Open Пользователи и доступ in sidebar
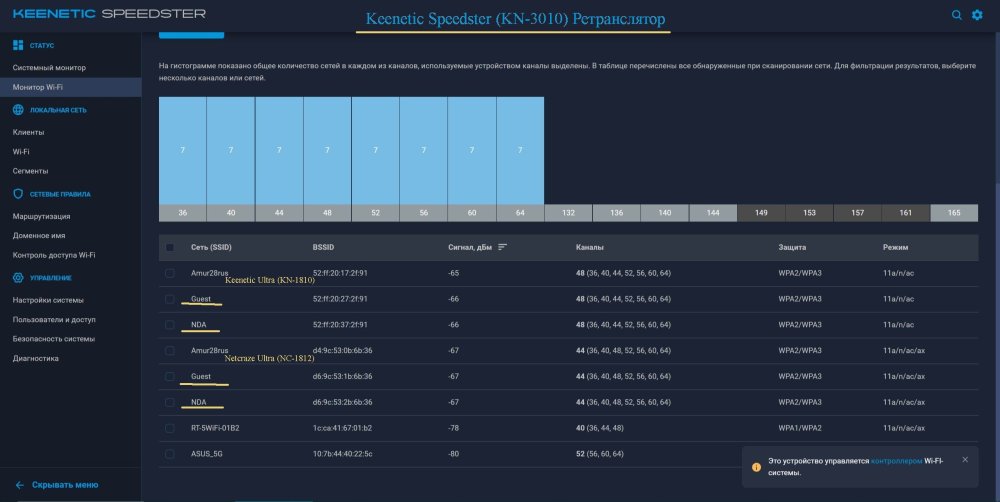 [x=54, y=320]
